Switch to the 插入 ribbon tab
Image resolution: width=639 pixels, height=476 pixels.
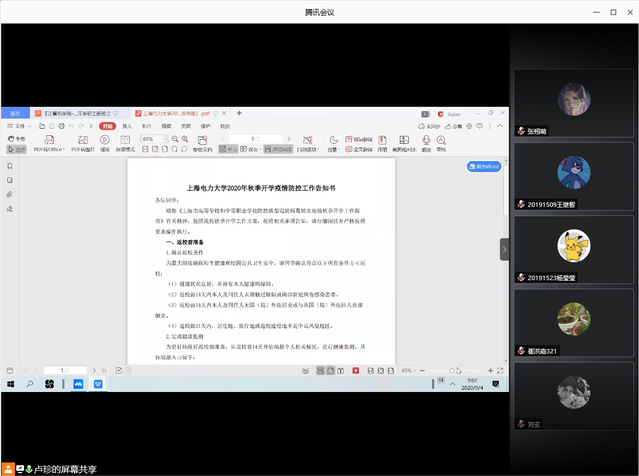click(x=126, y=126)
